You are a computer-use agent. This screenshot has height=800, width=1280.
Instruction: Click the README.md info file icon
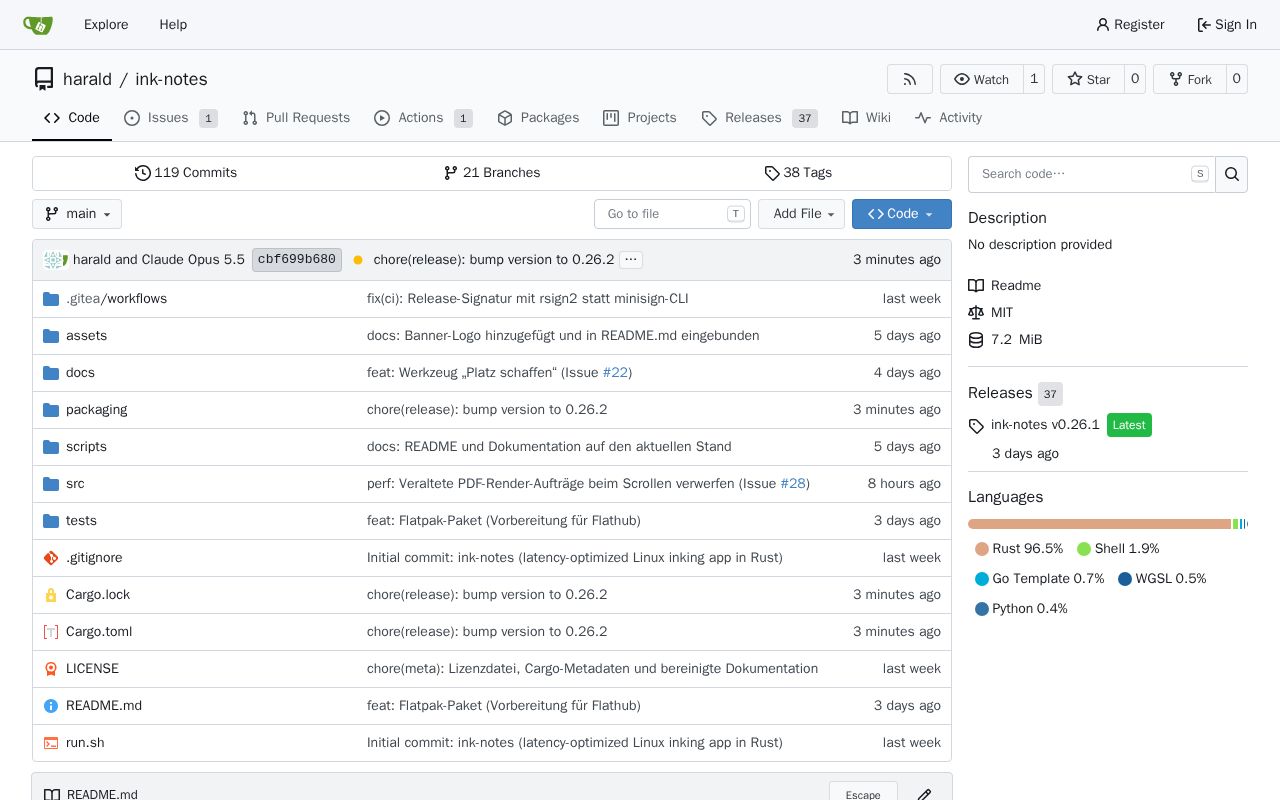51,706
